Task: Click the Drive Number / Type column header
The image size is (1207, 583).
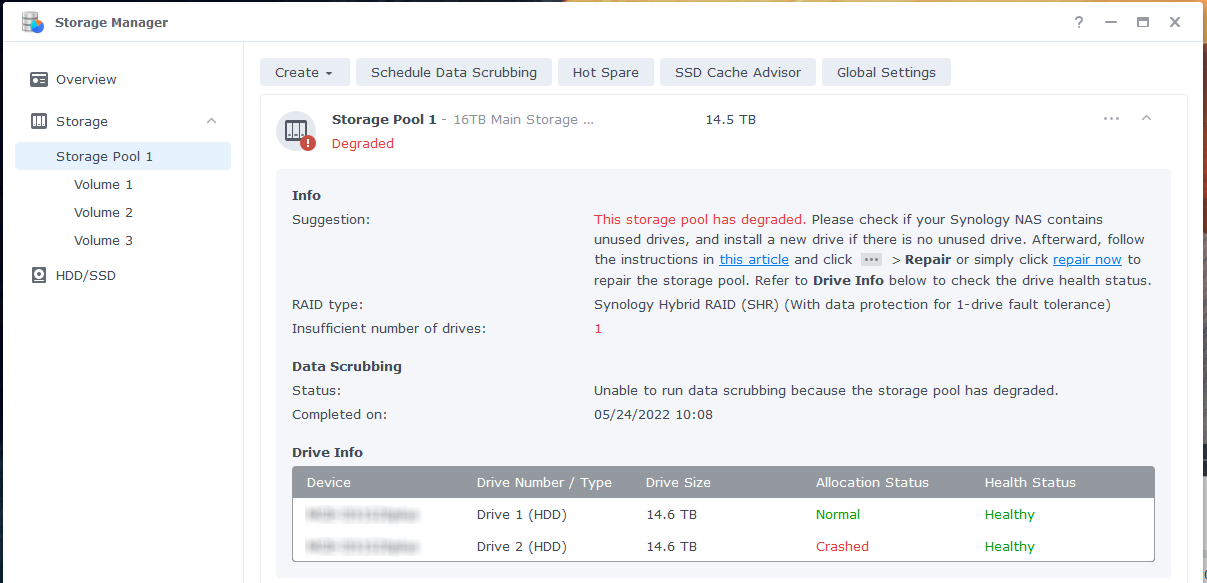Action: coord(544,482)
